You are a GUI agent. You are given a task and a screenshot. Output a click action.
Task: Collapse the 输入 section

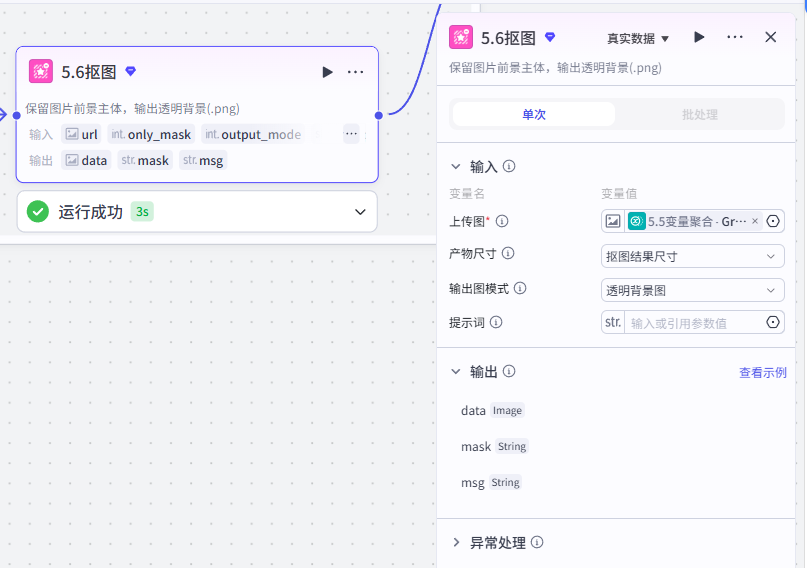click(x=455, y=166)
